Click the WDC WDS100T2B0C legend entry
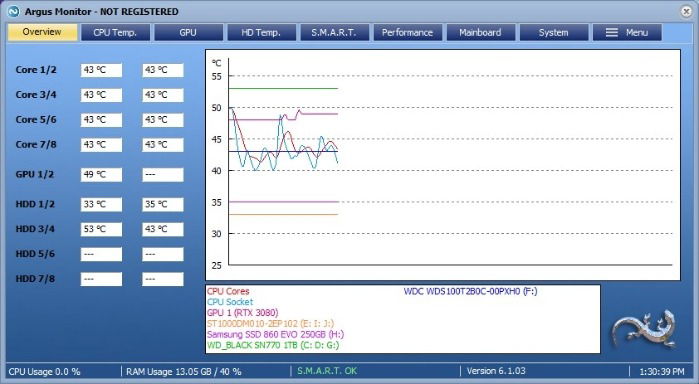The width and height of the screenshot is (699, 384). 470,291
